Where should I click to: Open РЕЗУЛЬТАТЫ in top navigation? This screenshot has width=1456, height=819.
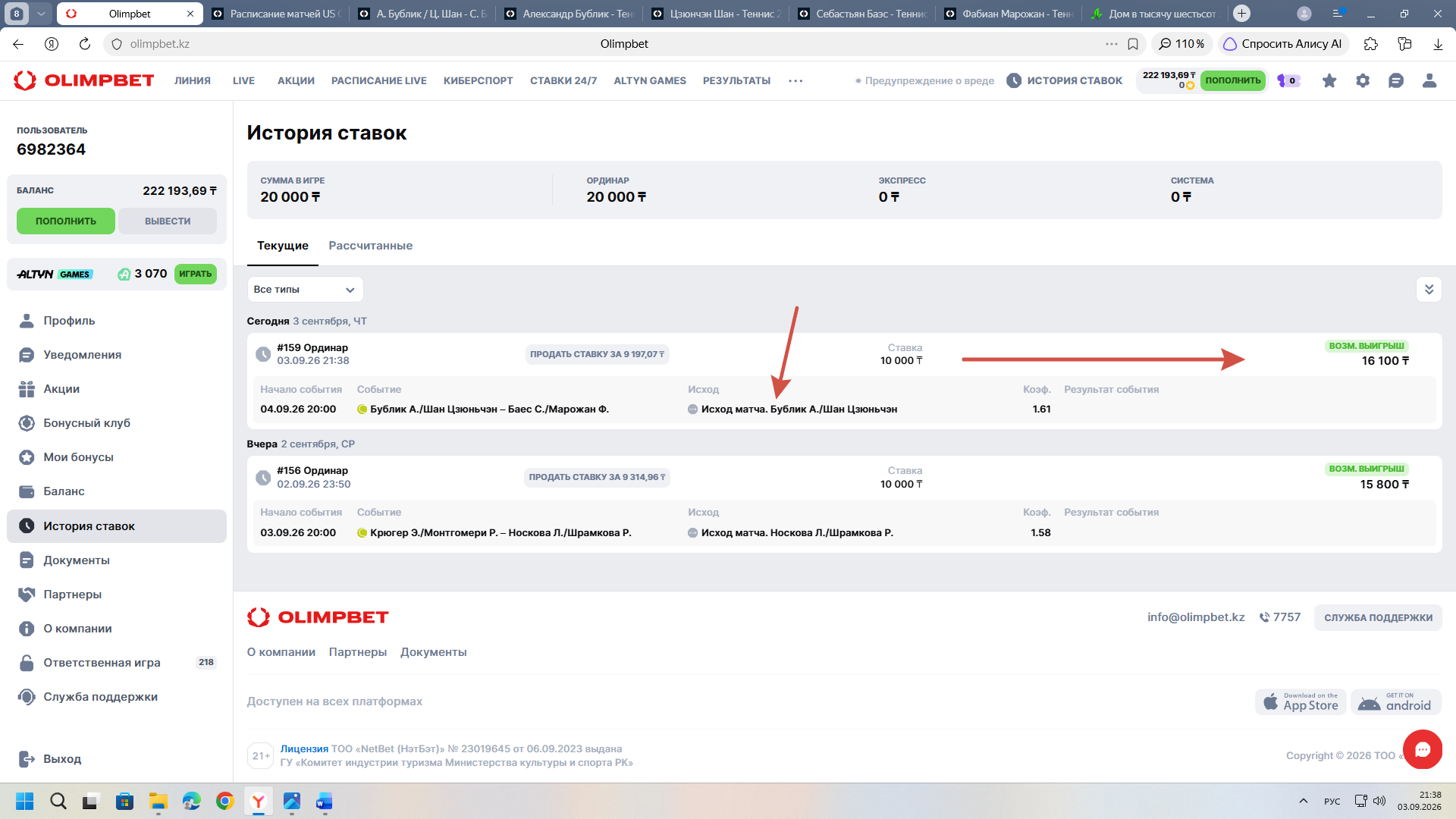pyautogui.click(x=736, y=80)
